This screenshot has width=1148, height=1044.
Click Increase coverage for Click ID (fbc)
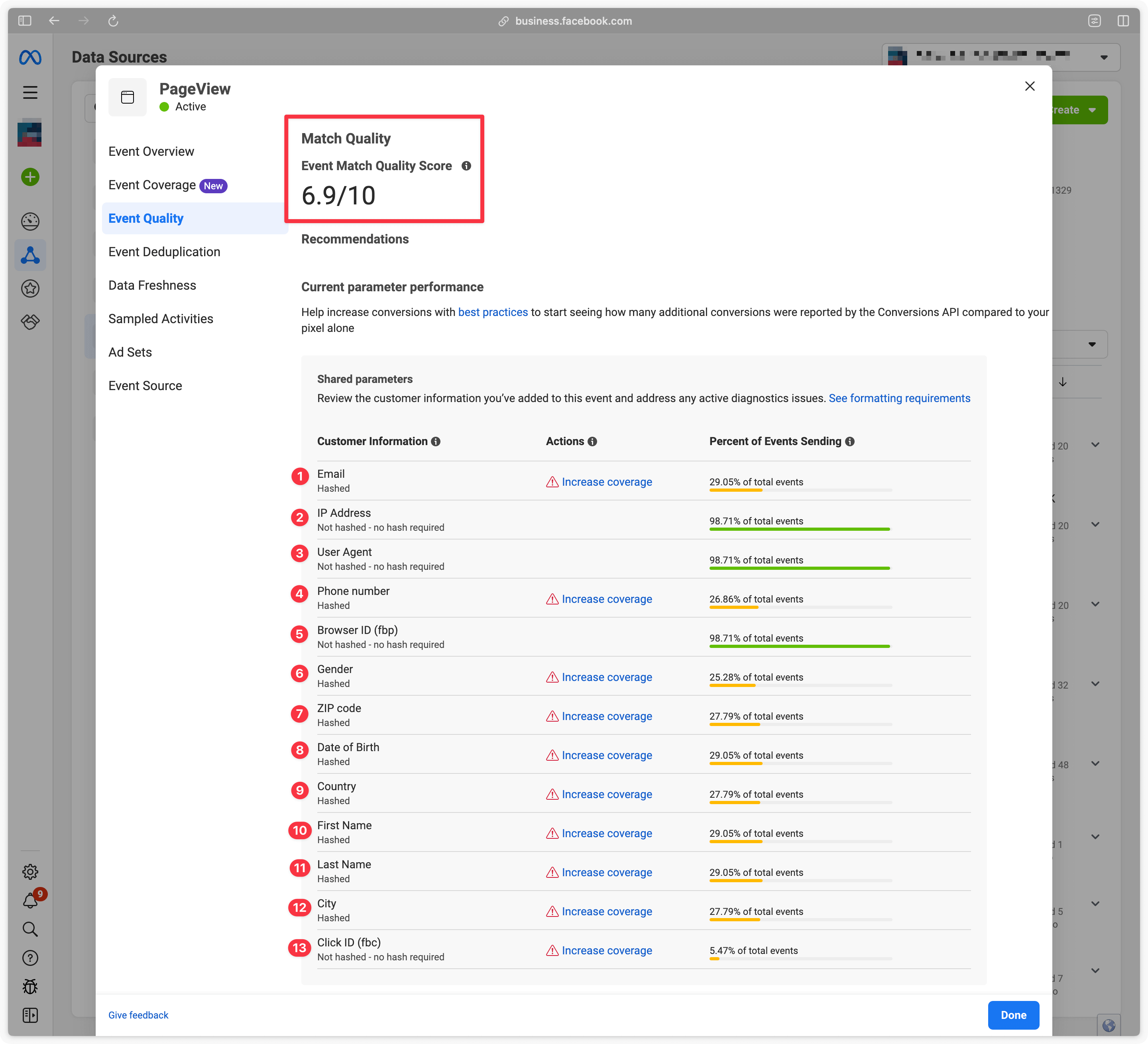(x=606, y=951)
